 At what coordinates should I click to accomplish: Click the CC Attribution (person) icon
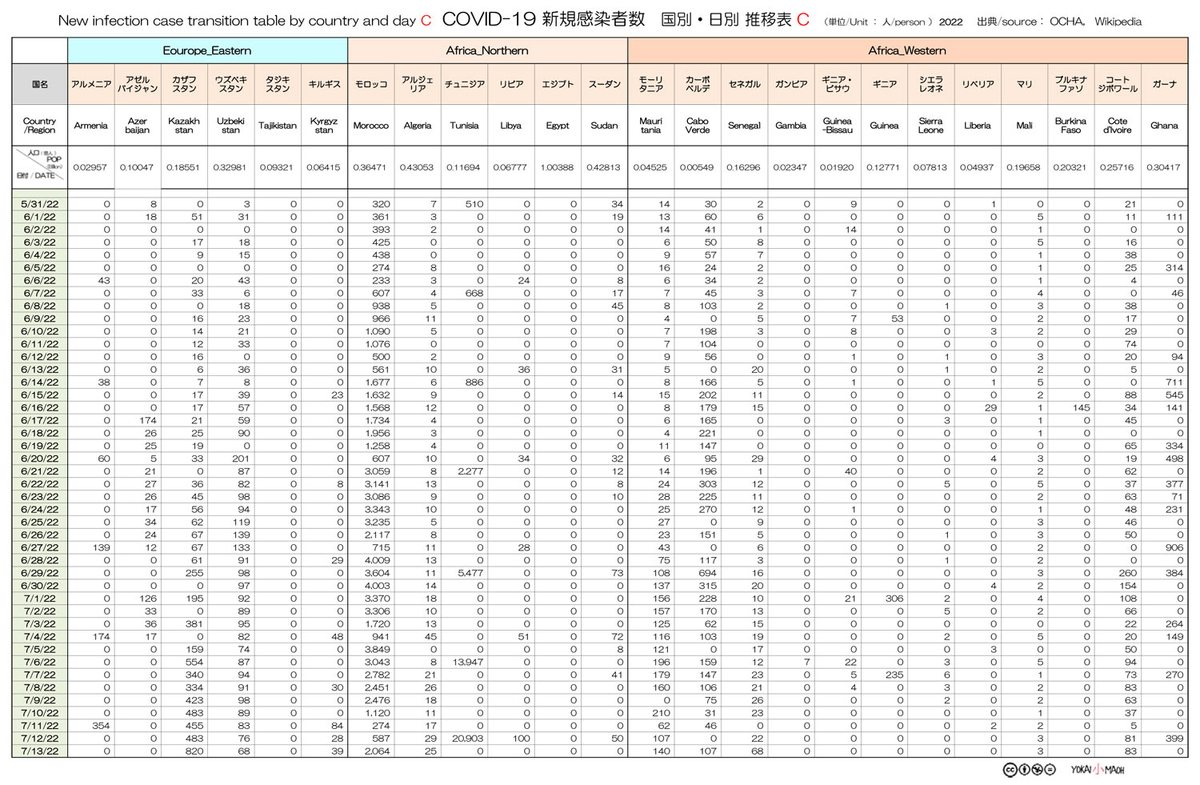coord(1023,769)
